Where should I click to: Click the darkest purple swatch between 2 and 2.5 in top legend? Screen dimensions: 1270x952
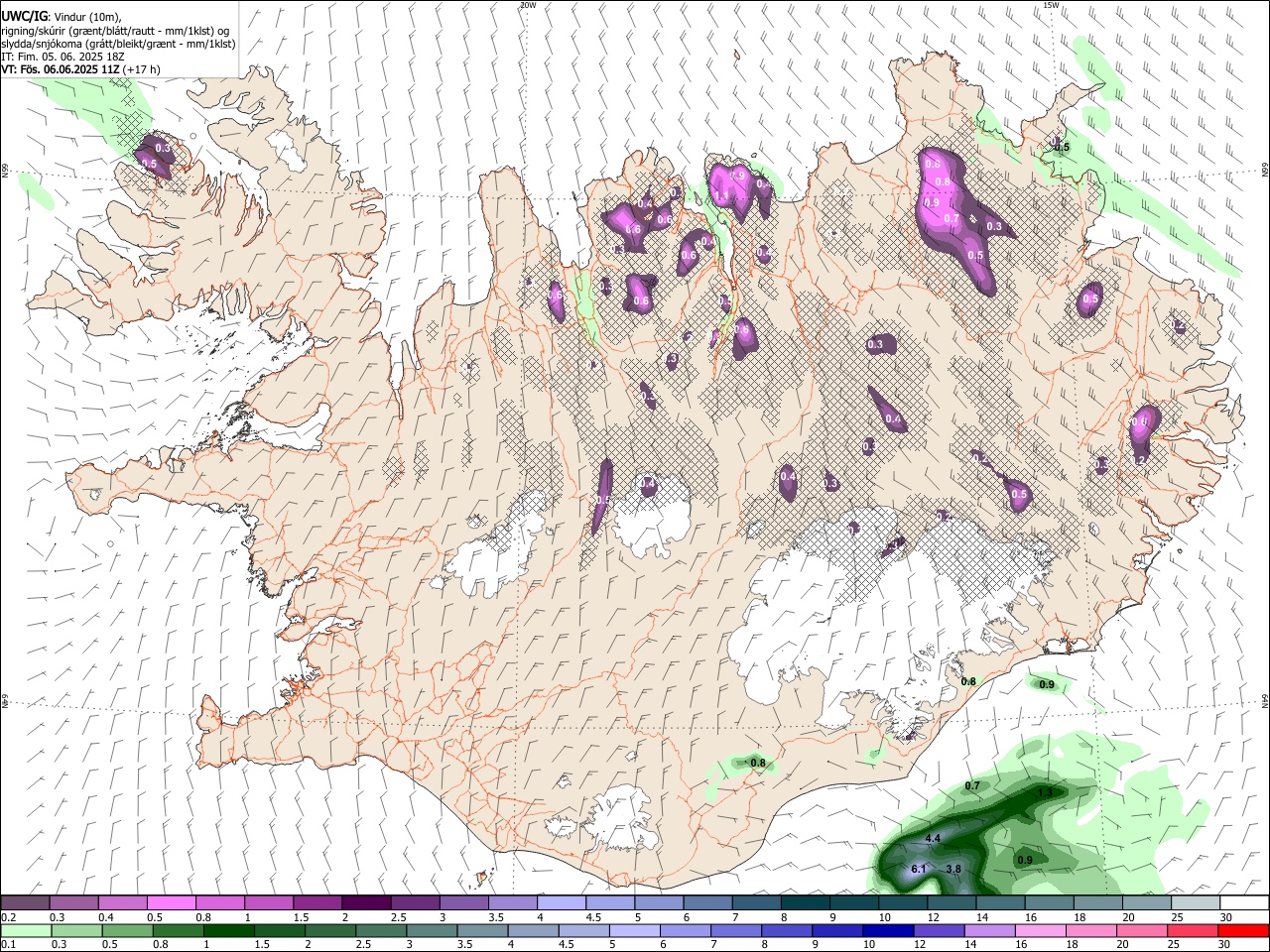tap(365, 903)
